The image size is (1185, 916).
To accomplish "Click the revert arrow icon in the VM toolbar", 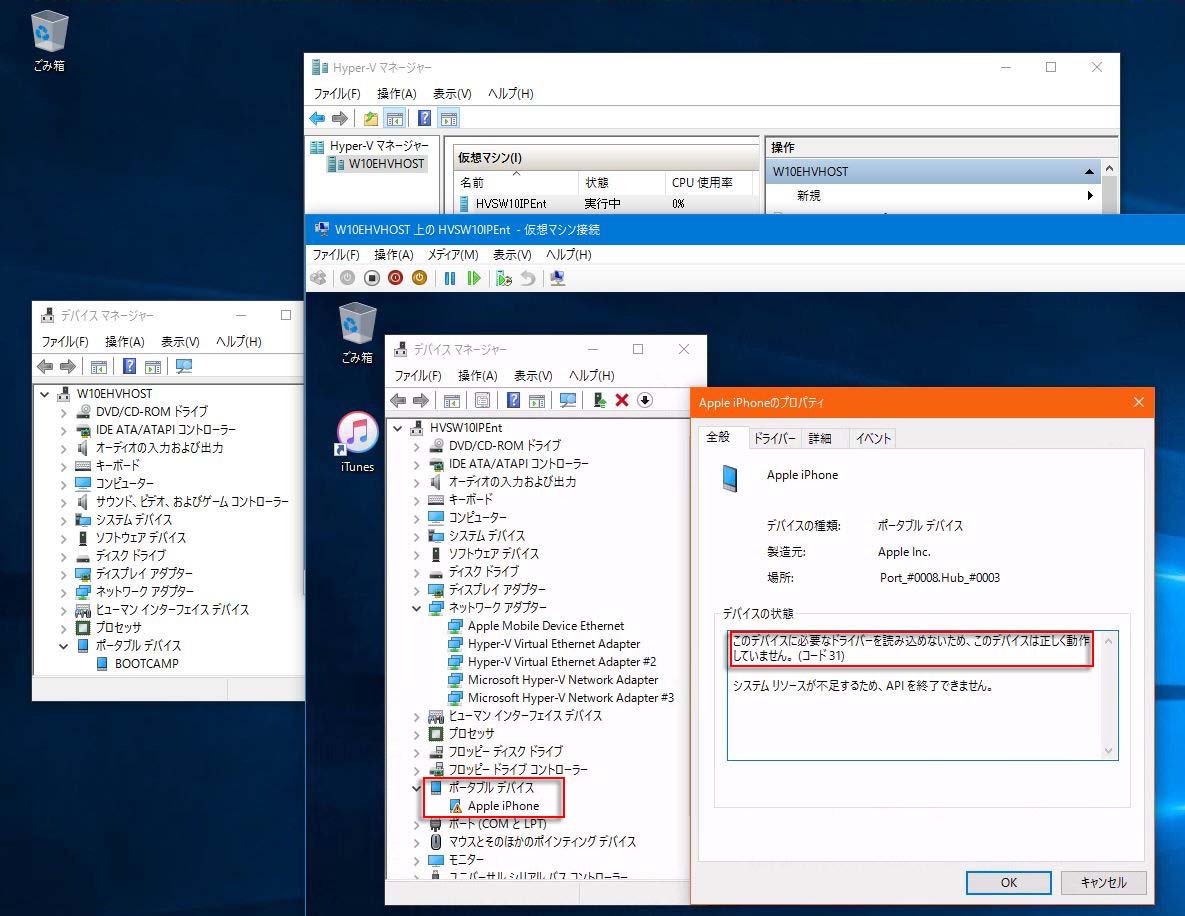I will click(528, 278).
